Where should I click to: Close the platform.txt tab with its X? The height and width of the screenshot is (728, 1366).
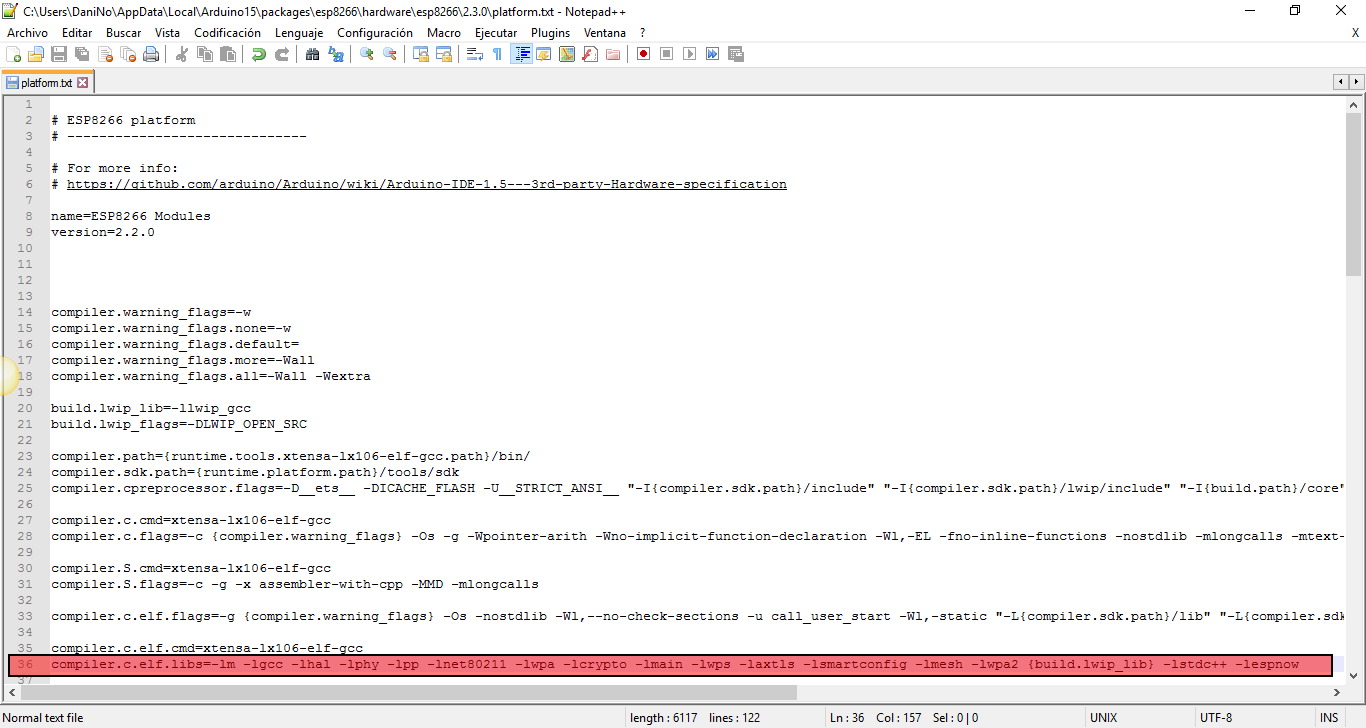83,83
